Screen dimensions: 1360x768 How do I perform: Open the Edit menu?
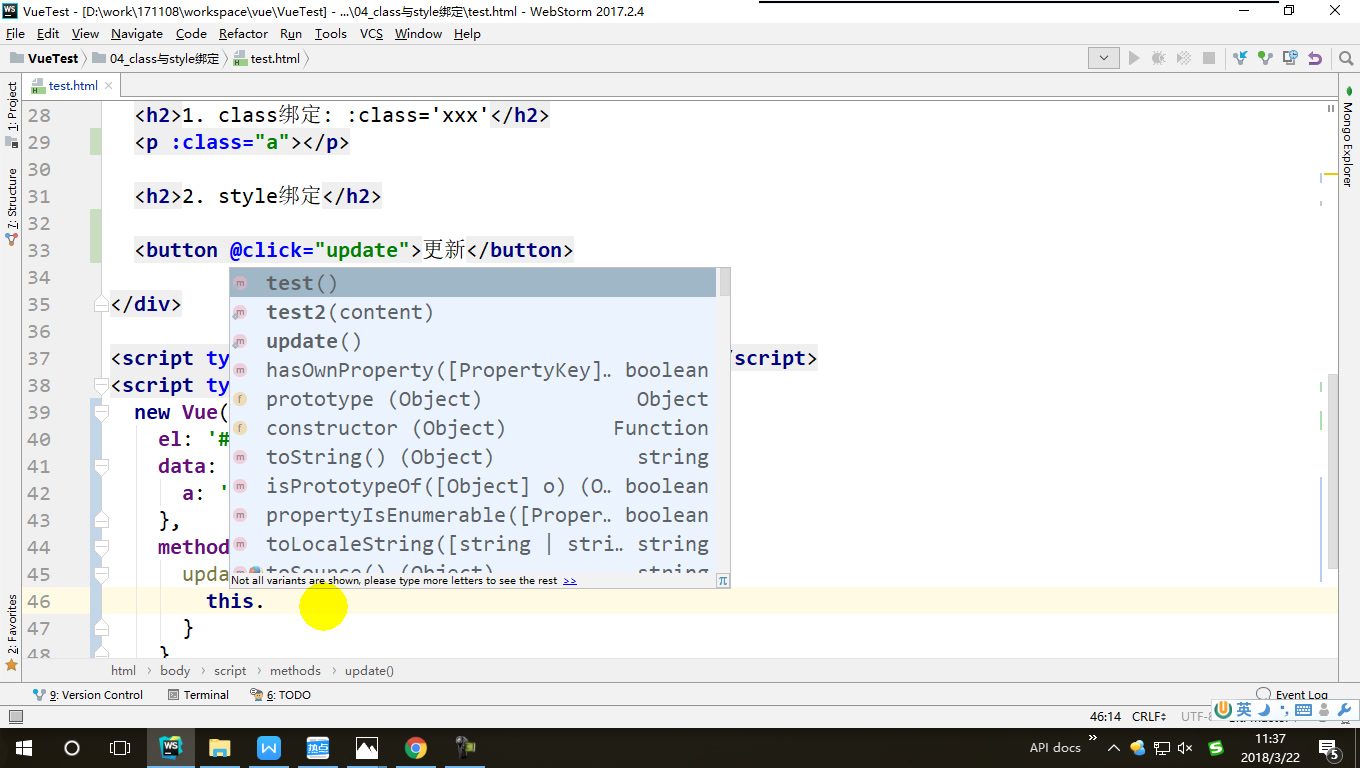click(x=48, y=33)
